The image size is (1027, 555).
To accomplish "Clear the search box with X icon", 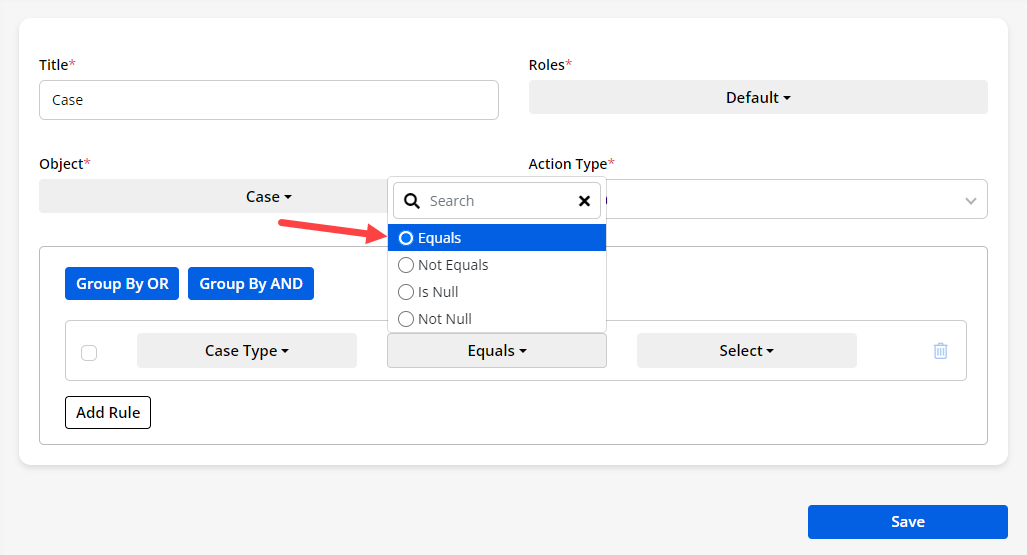I will point(584,201).
